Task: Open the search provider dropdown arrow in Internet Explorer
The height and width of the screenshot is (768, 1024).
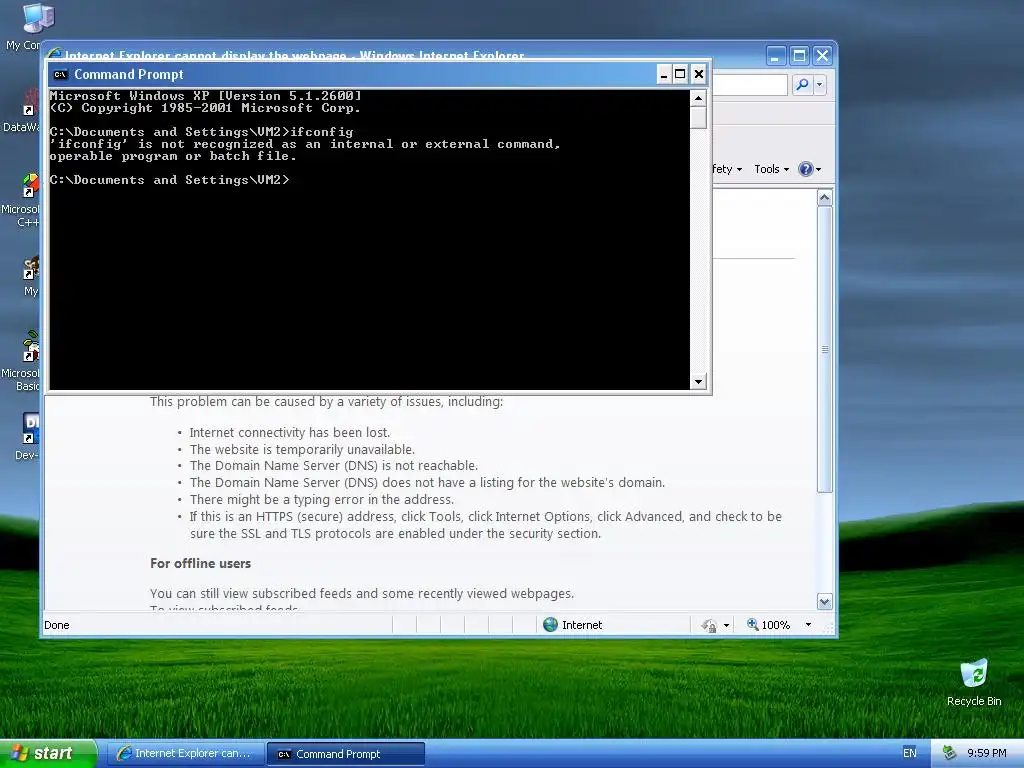Action: tap(820, 84)
